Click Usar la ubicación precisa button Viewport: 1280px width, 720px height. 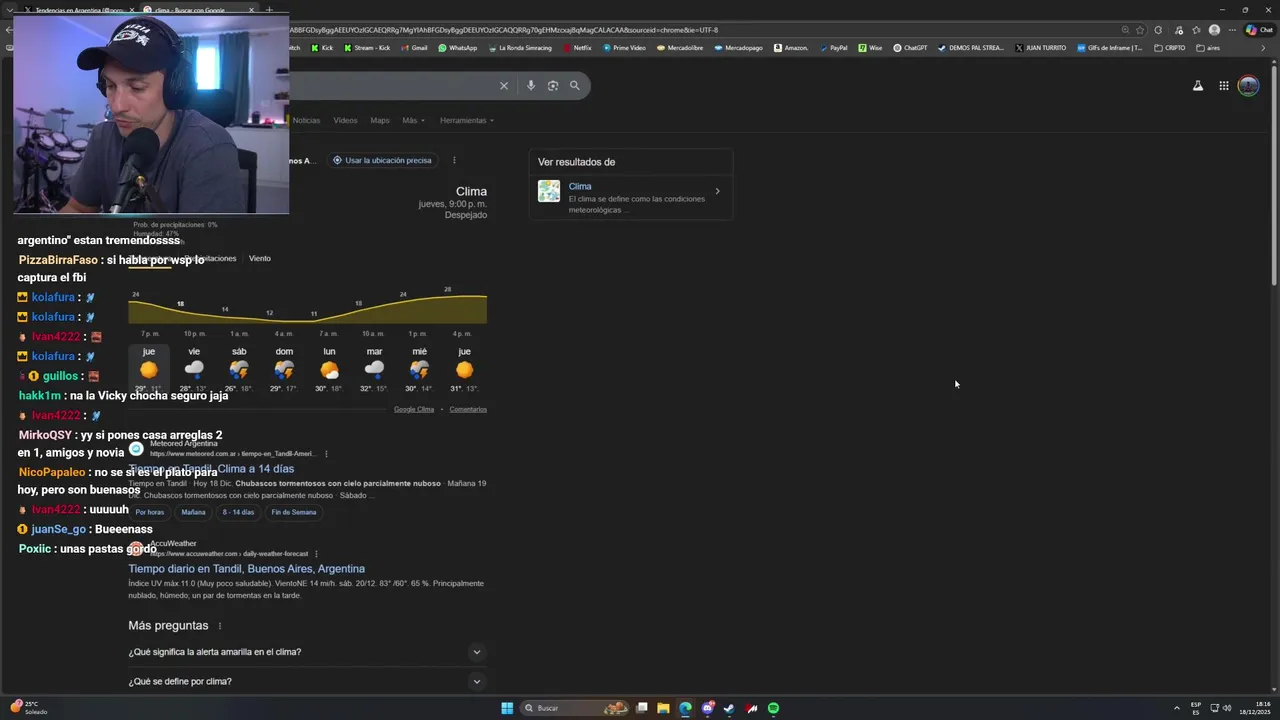coord(383,160)
